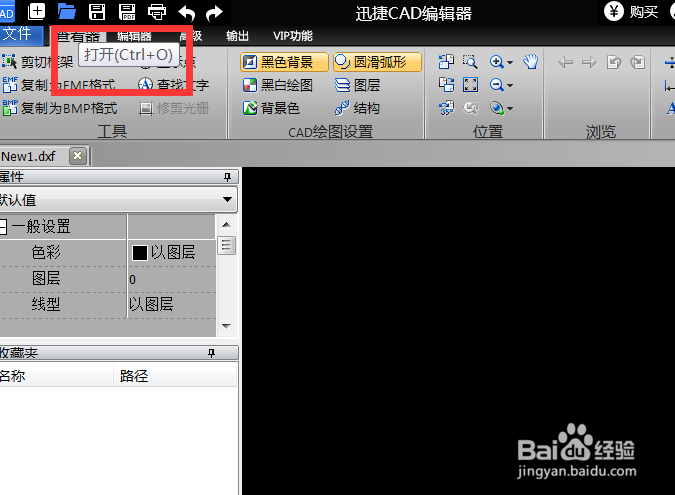Collapse the 一般设置 section
The height and width of the screenshot is (495, 675).
(x=3, y=226)
